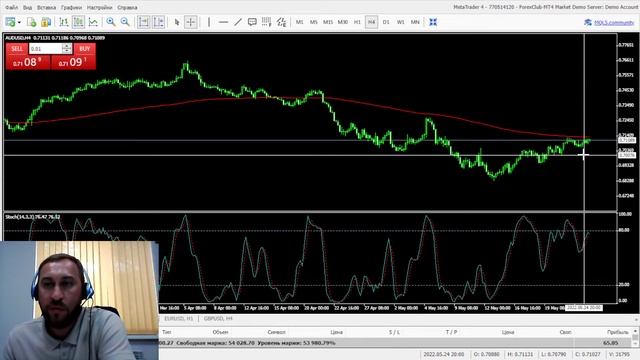Click the Своп column header
The height and width of the screenshot is (360, 640).
(565, 332)
